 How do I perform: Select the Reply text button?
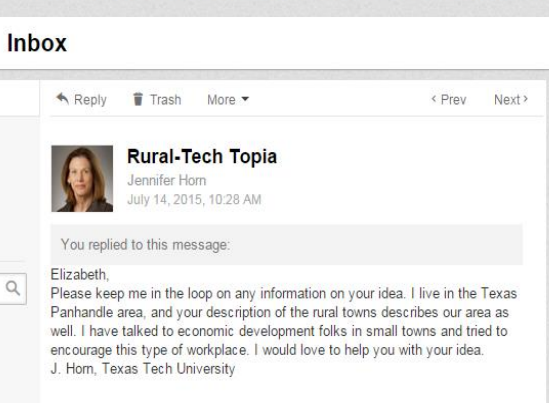click(x=90, y=100)
